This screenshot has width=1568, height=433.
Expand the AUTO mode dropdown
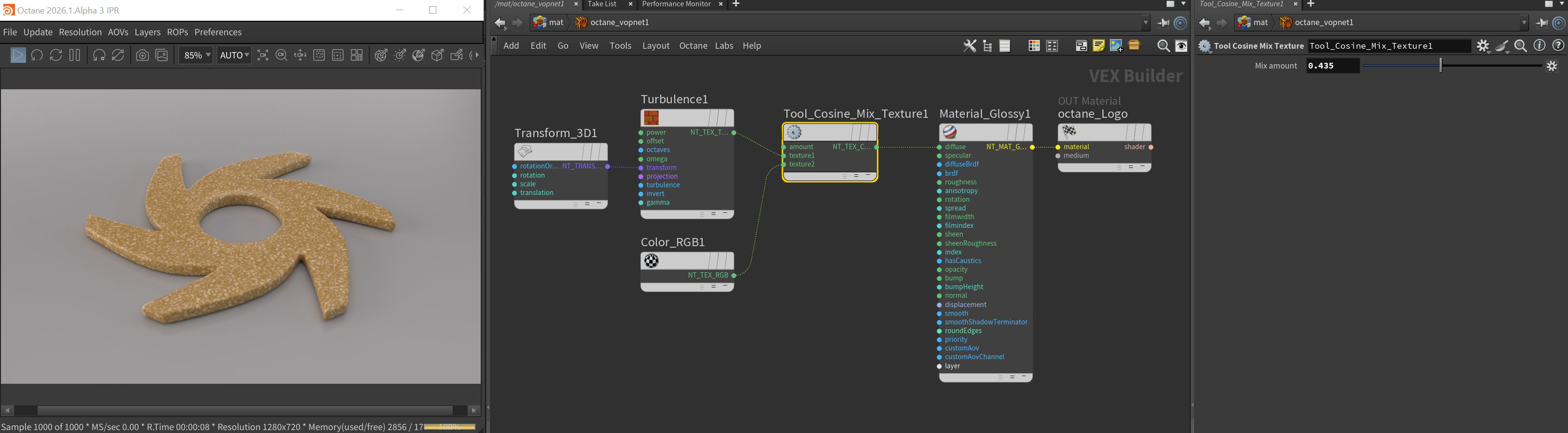click(234, 56)
